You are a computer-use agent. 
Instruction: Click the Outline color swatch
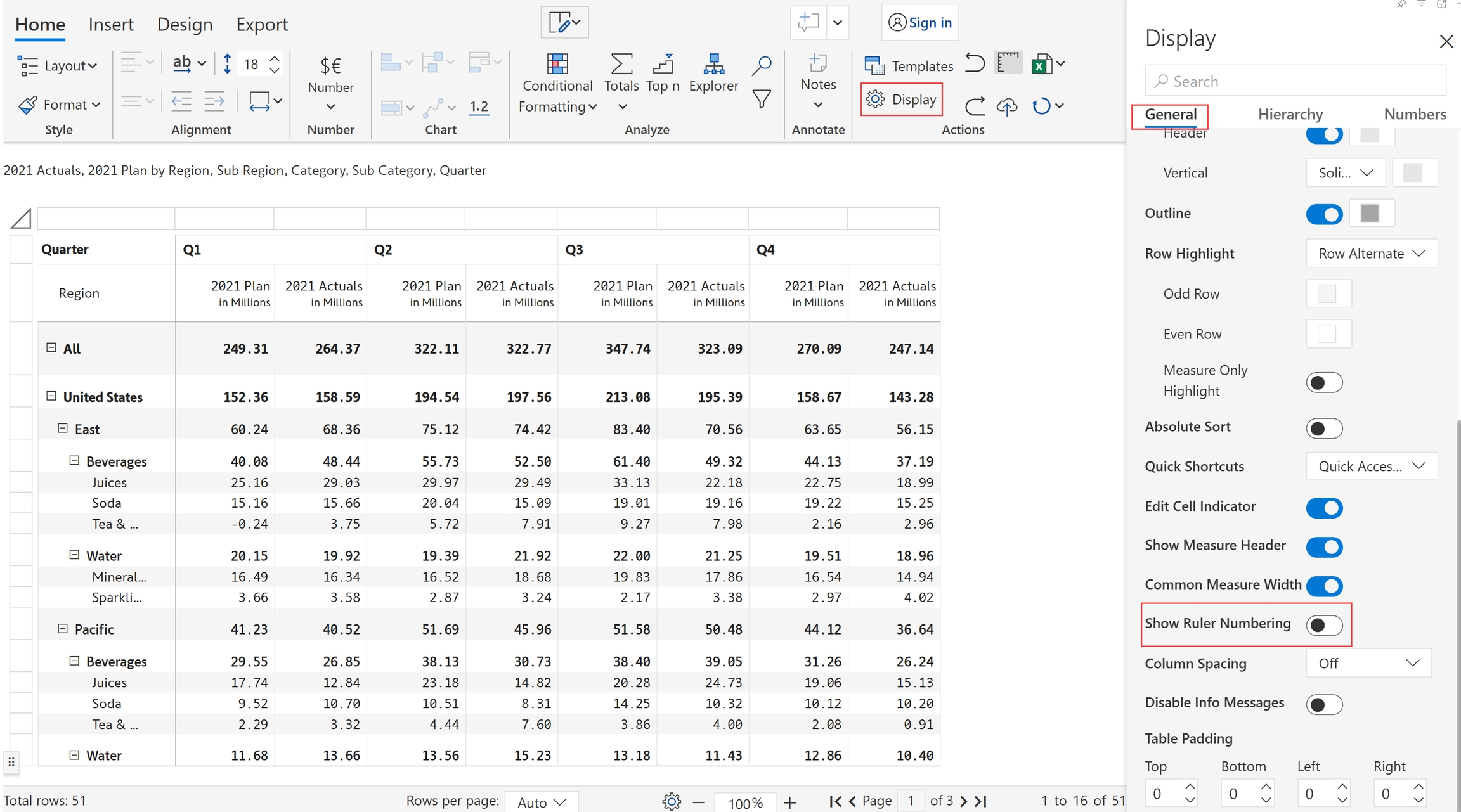[x=1370, y=213]
